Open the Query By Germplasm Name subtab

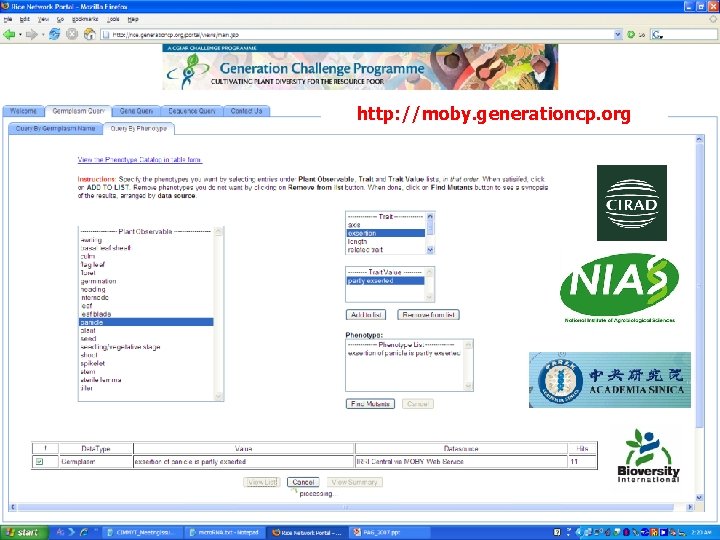(x=56, y=129)
